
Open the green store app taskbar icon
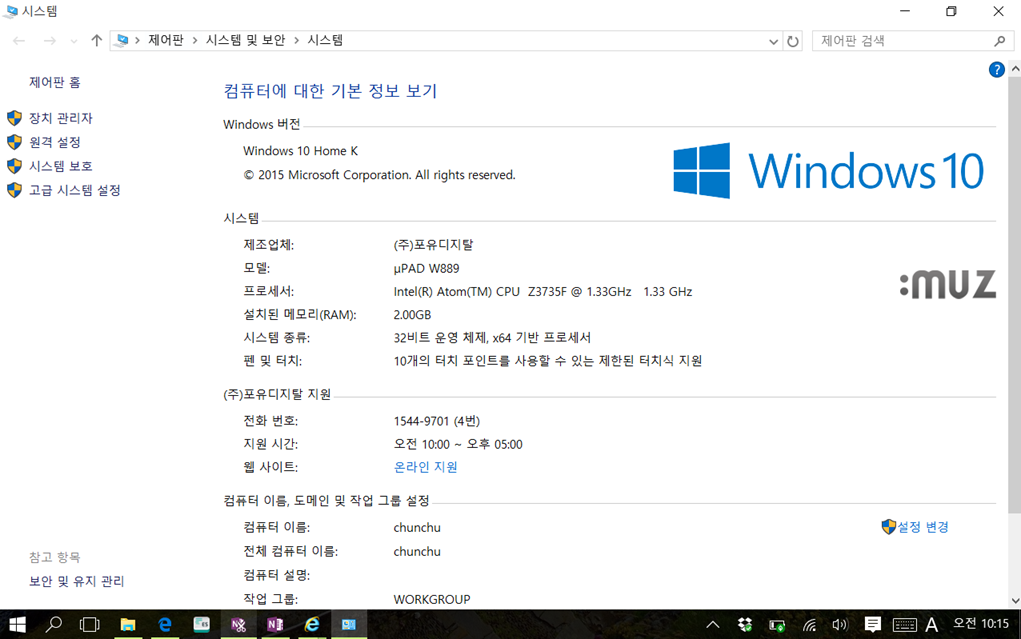tap(202, 625)
